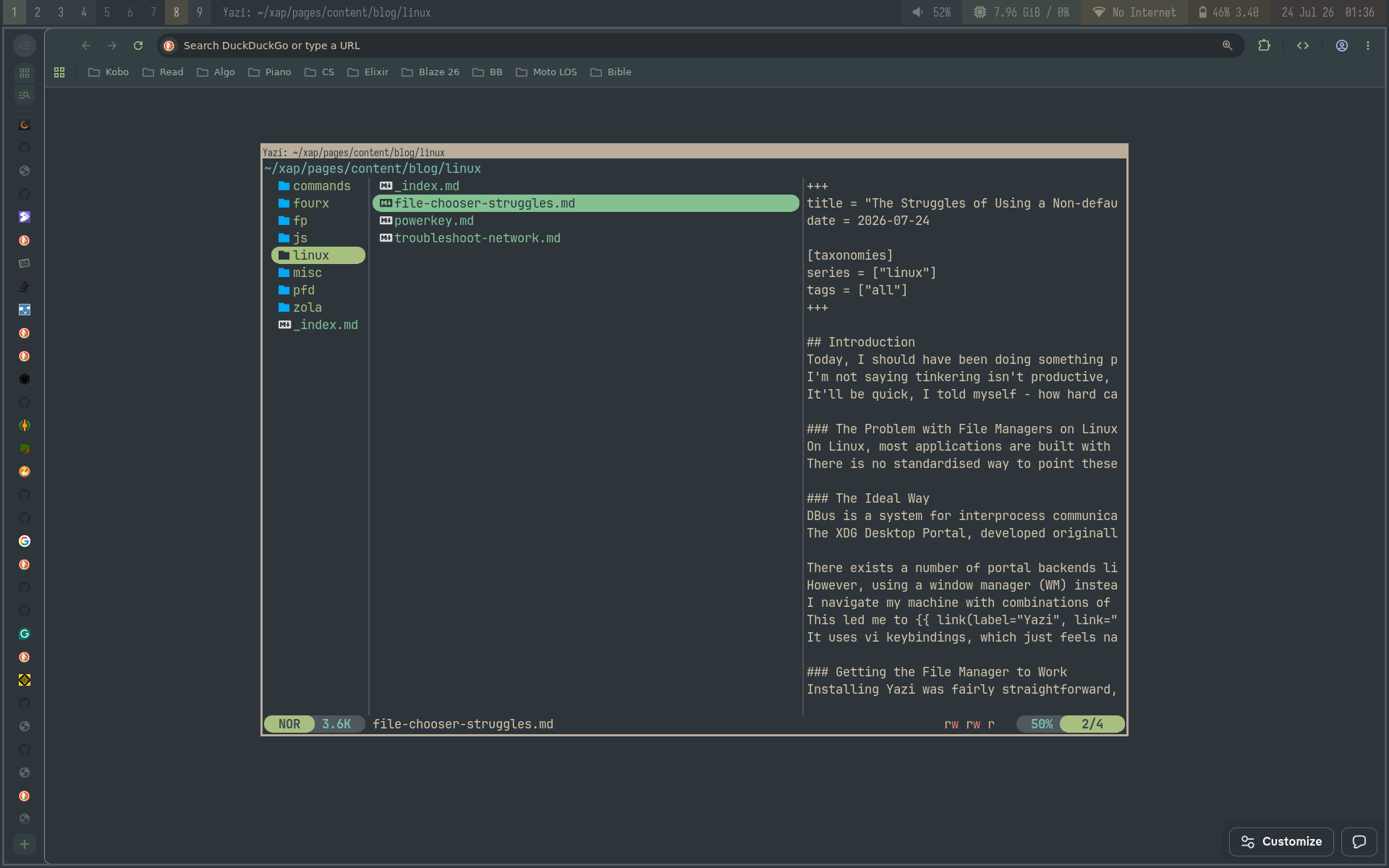This screenshot has width=1389, height=868.
Task: Open the tab search icon in sidebar
Action: click(25, 95)
